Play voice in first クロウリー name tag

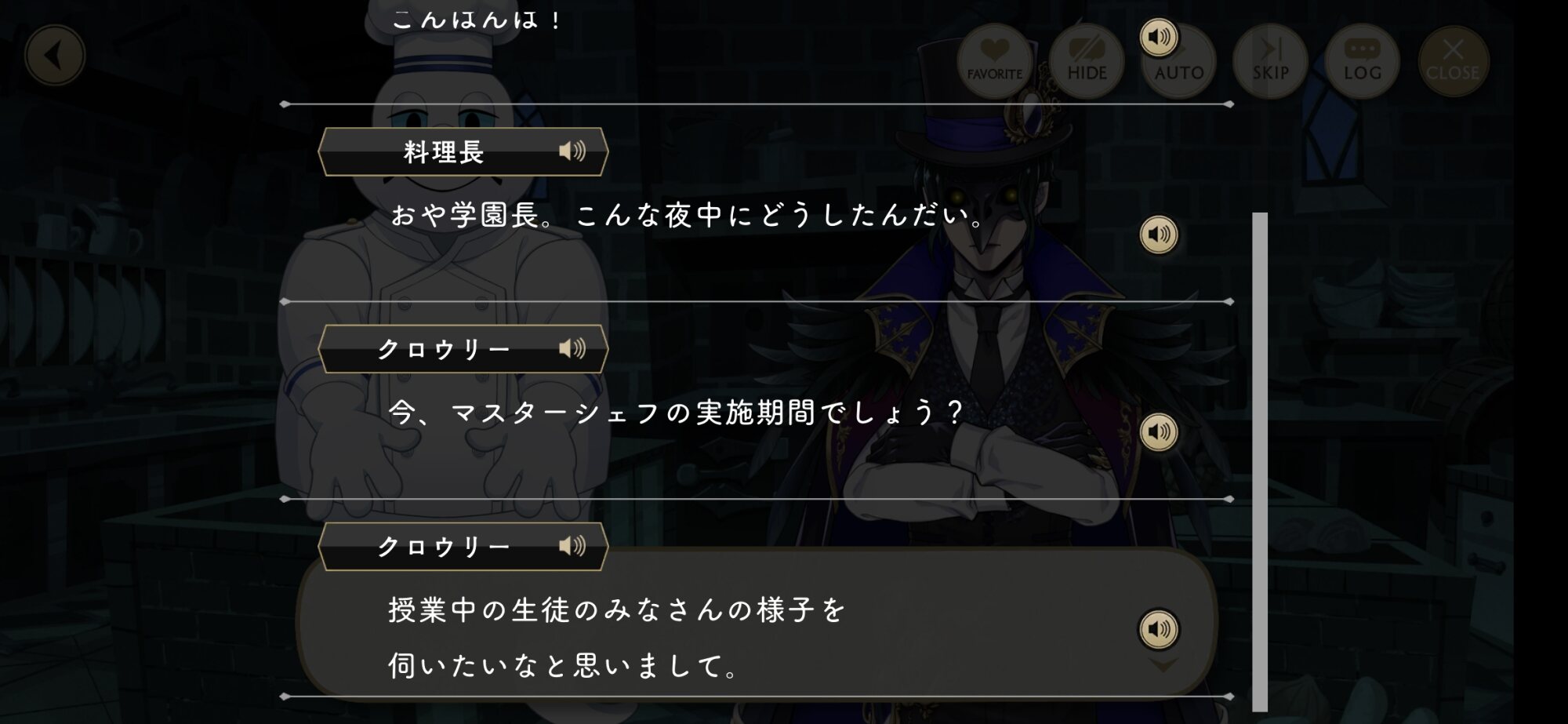point(572,348)
